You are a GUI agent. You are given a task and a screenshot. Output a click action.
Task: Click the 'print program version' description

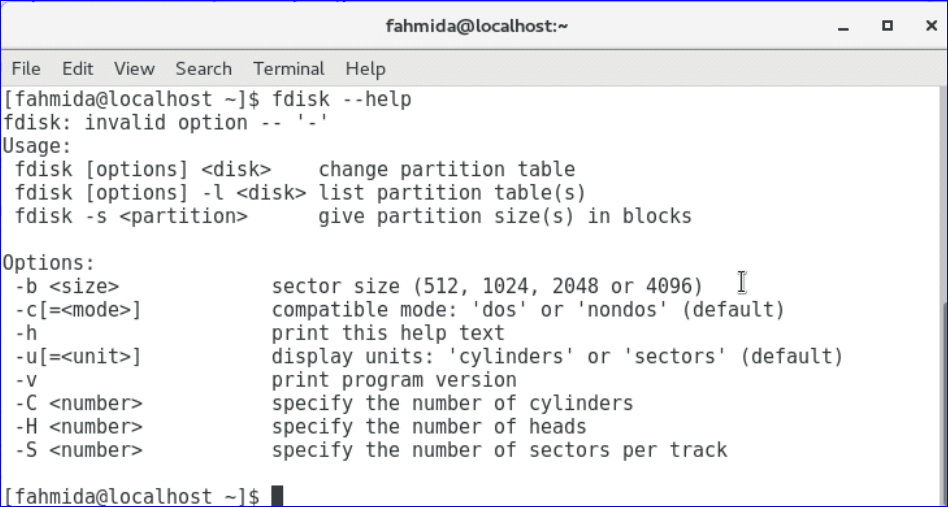[x=394, y=380]
